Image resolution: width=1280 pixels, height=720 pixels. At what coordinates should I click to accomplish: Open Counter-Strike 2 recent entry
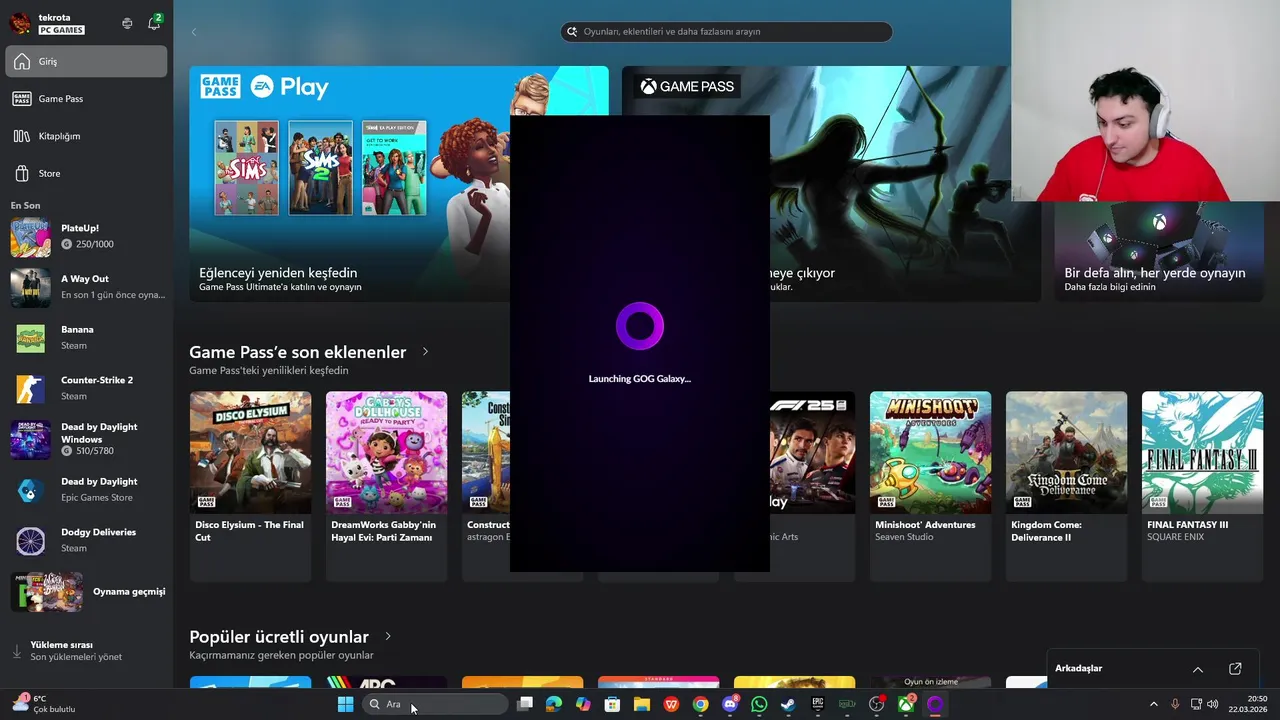86,388
